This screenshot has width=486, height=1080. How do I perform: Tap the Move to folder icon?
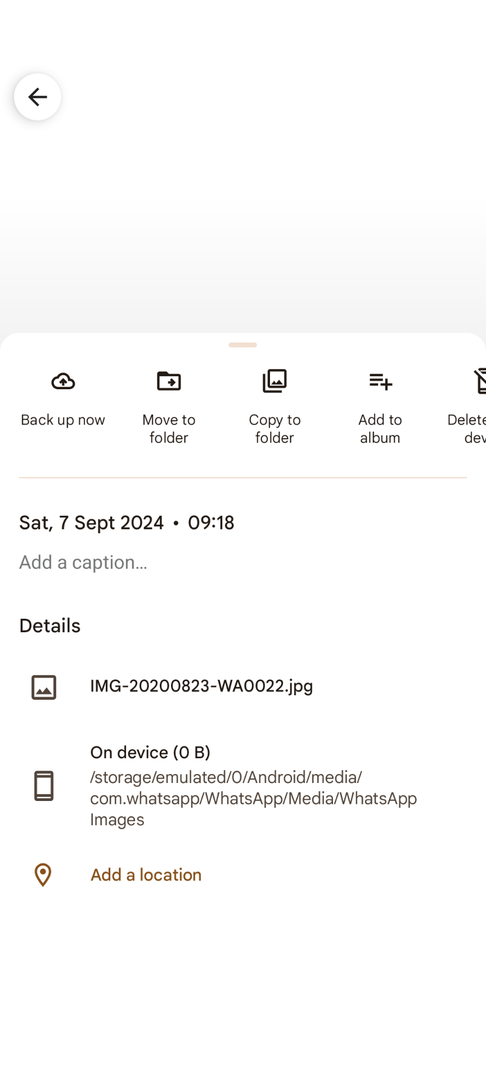[x=169, y=380]
